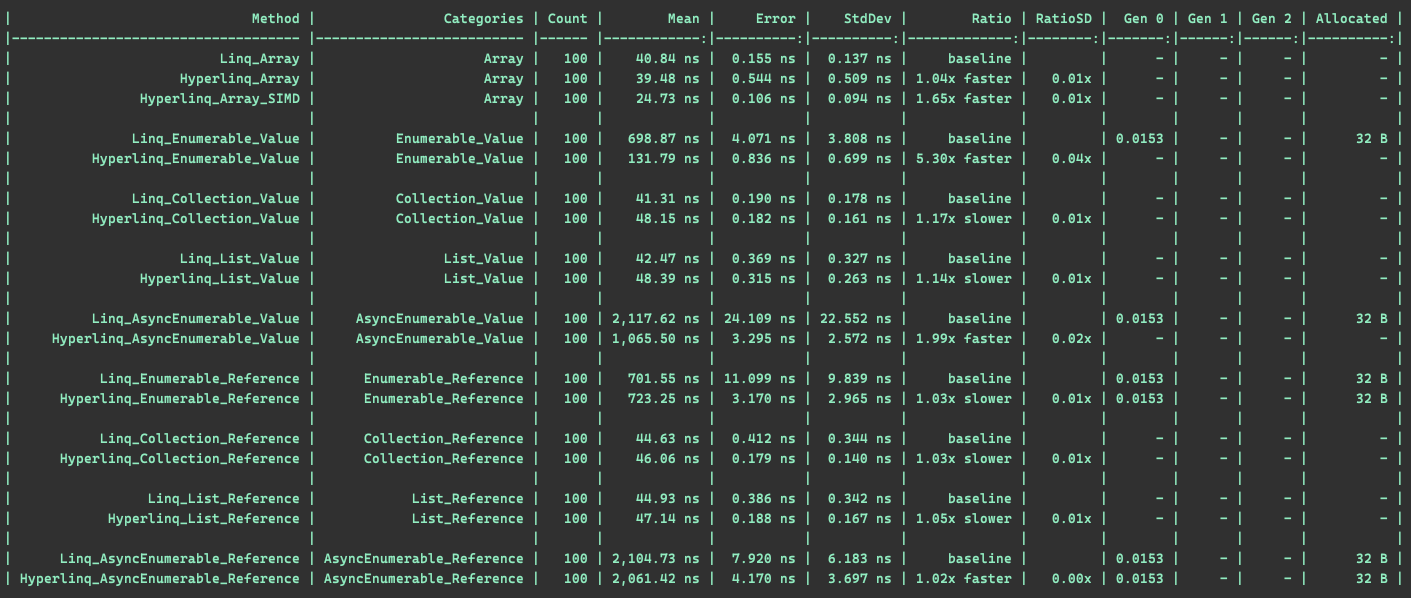
Task: Click the 1.65x faster ratio
Action: coord(964,98)
